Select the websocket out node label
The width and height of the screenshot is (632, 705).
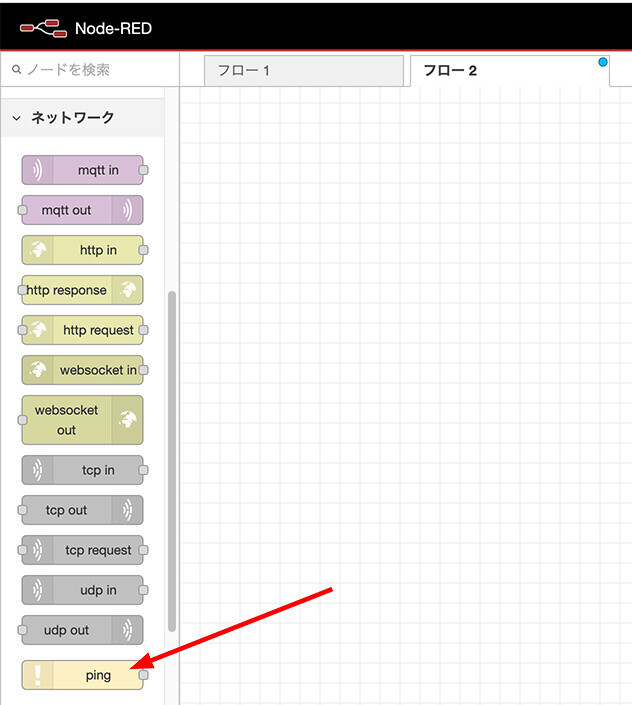click(x=67, y=420)
